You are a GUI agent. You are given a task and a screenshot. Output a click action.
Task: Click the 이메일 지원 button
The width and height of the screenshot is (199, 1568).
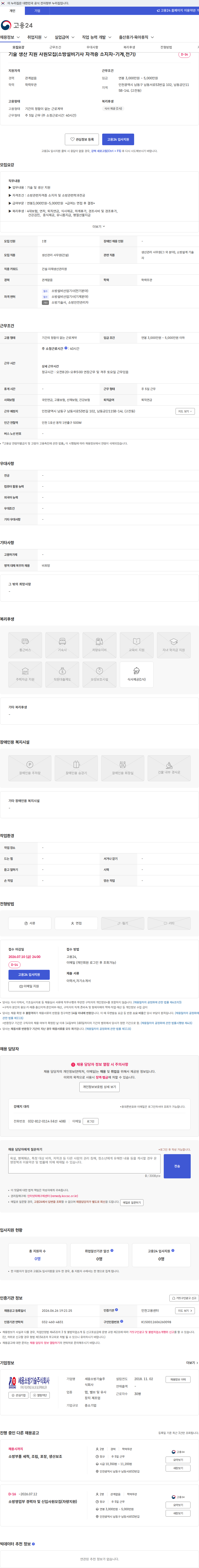pyautogui.click(x=29, y=986)
